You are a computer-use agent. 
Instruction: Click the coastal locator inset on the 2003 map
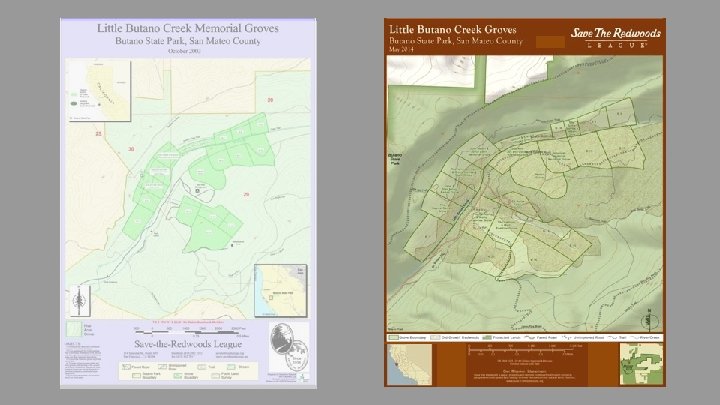coord(281,291)
